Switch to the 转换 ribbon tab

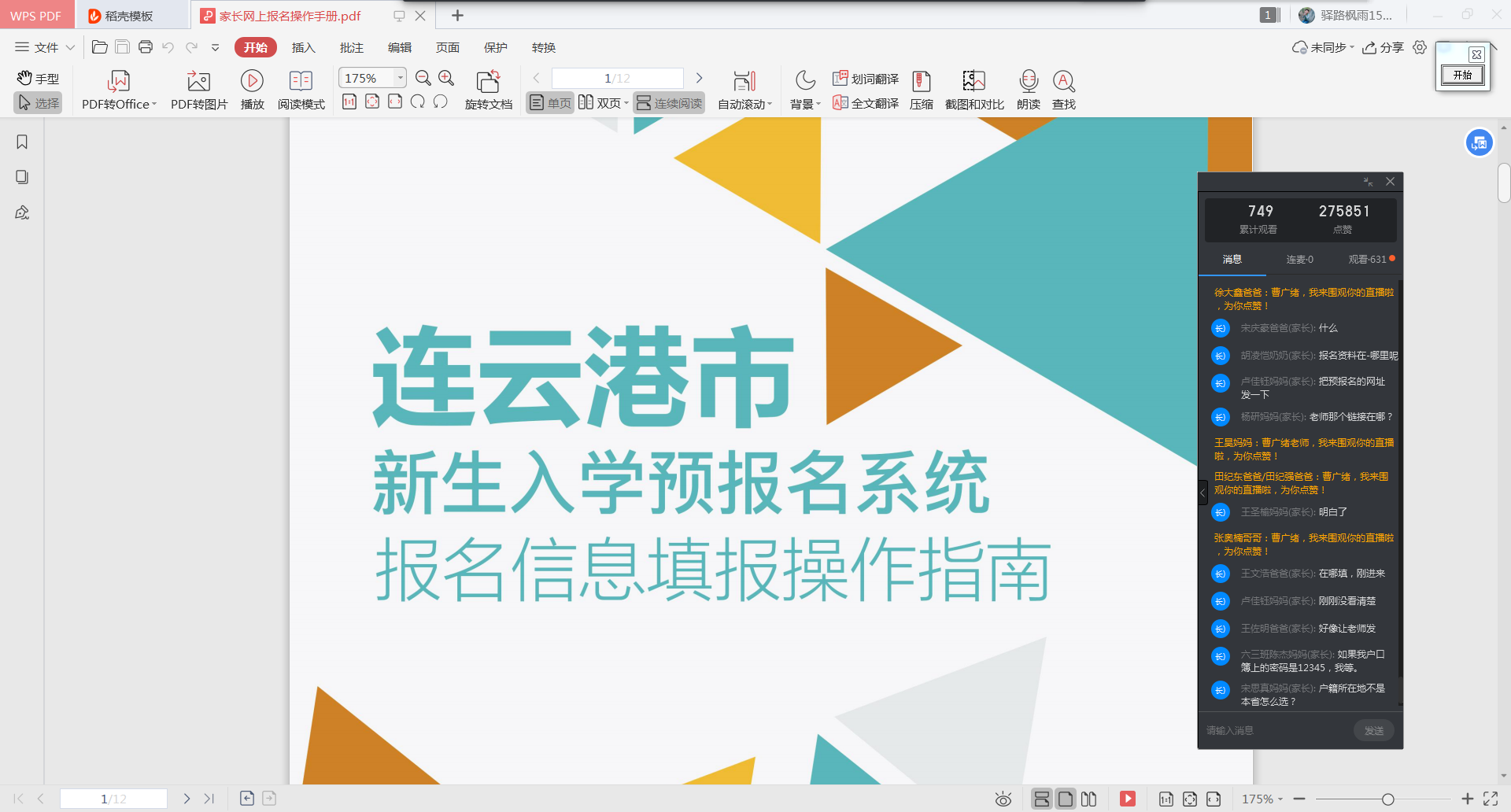(544, 47)
